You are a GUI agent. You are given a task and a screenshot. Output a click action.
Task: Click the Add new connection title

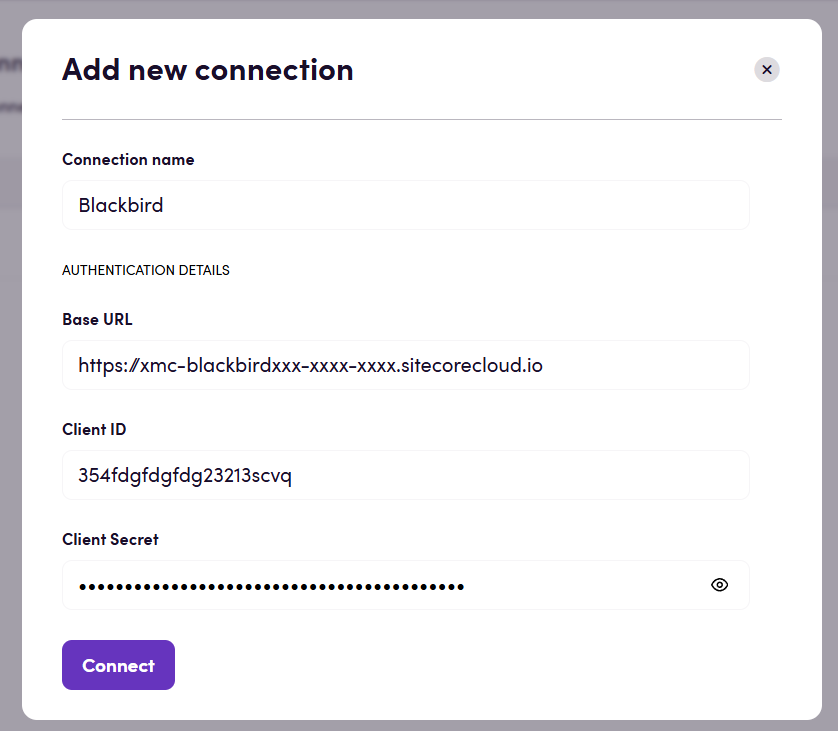tap(208, 70)
